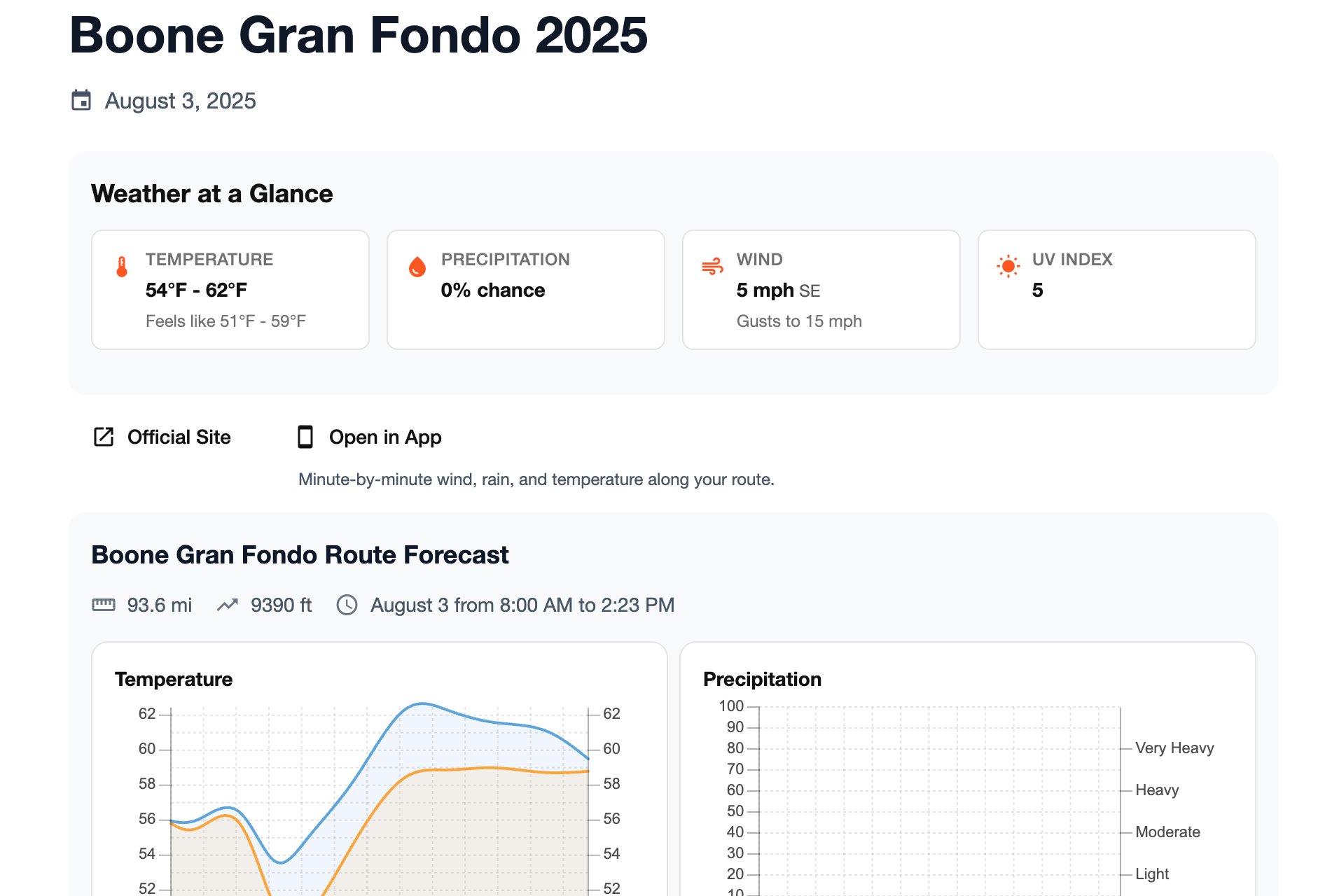Click the Weather at a Glance heading

(211, 194)
